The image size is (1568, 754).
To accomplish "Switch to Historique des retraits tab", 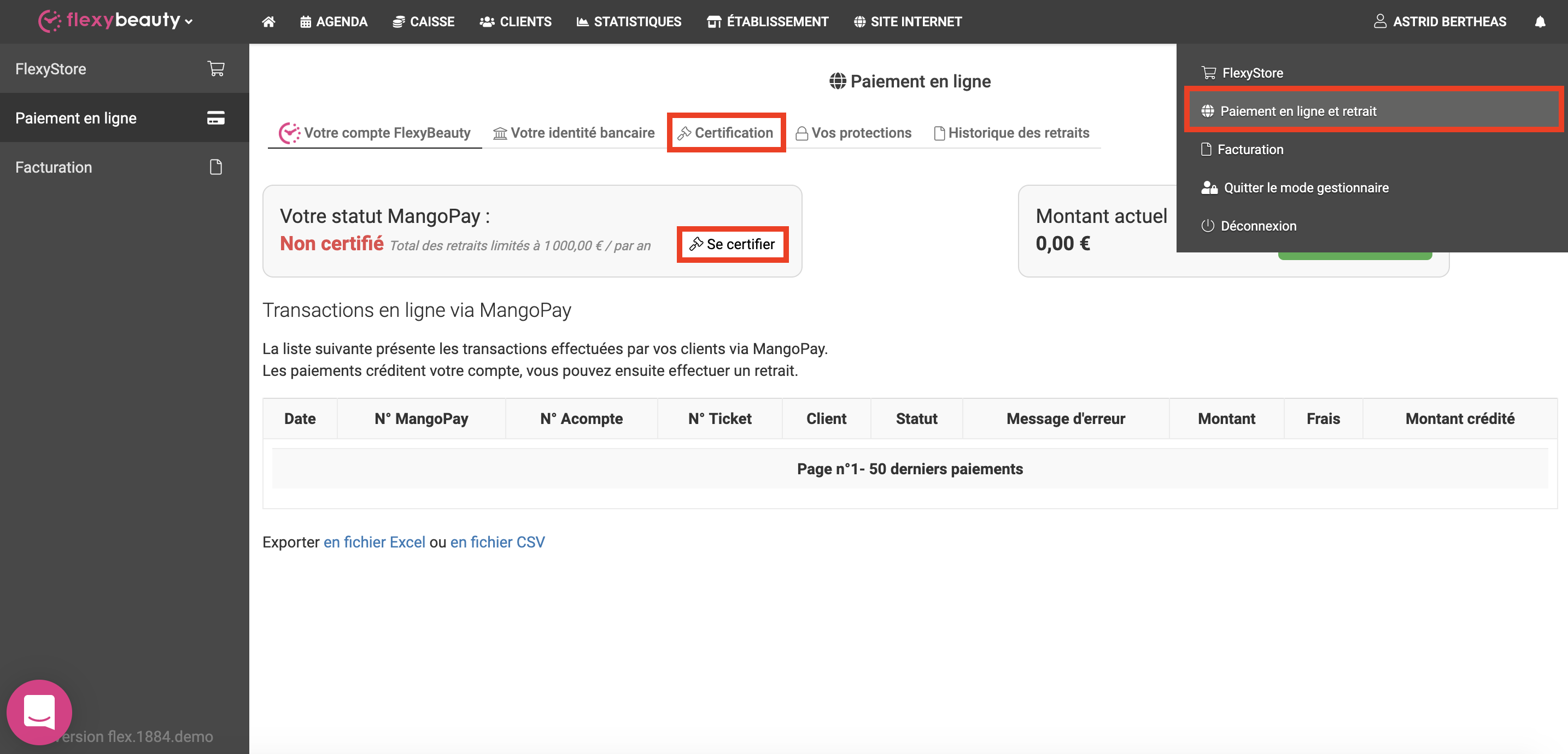I will [x=1011, y=133].
